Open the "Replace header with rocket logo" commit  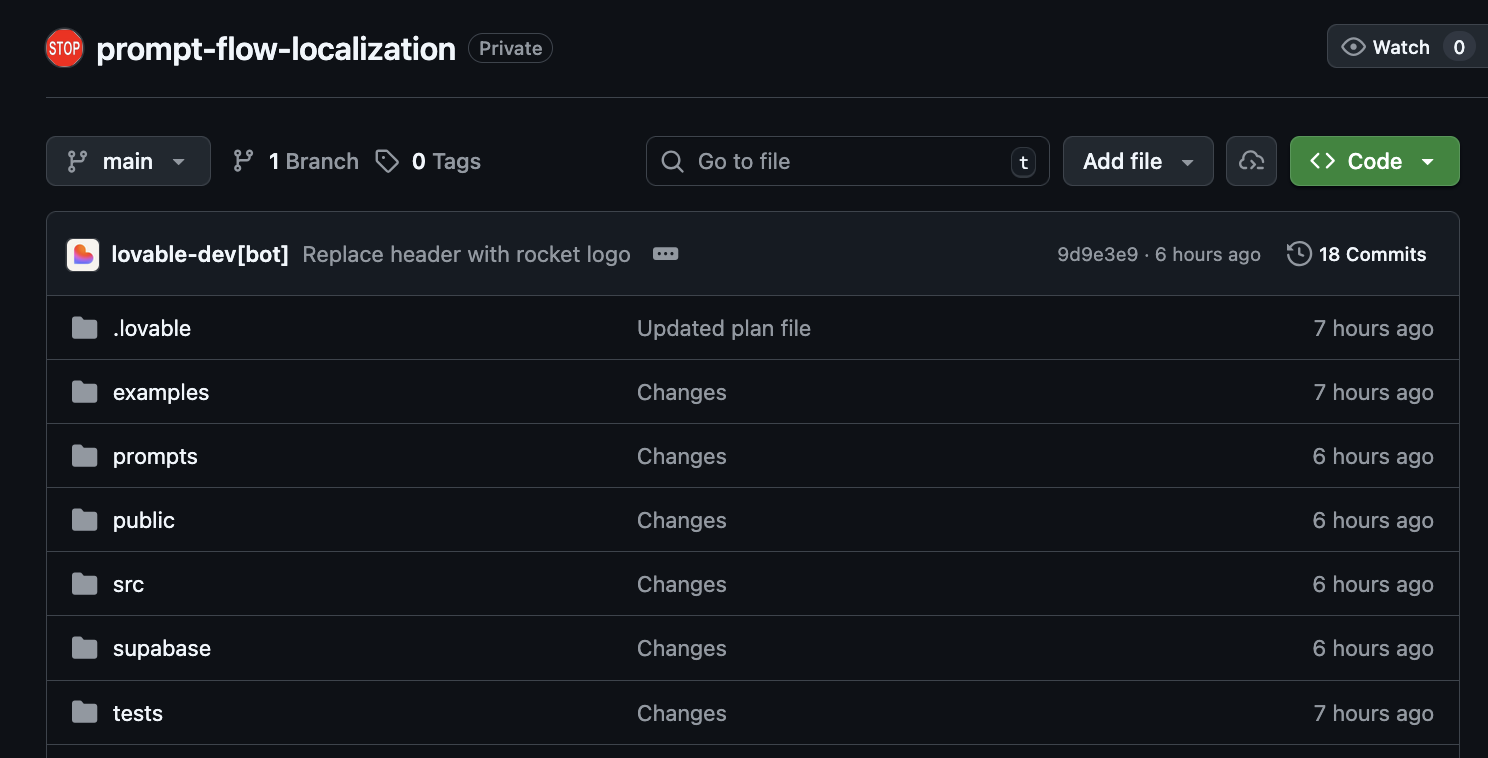pos(466,254)
